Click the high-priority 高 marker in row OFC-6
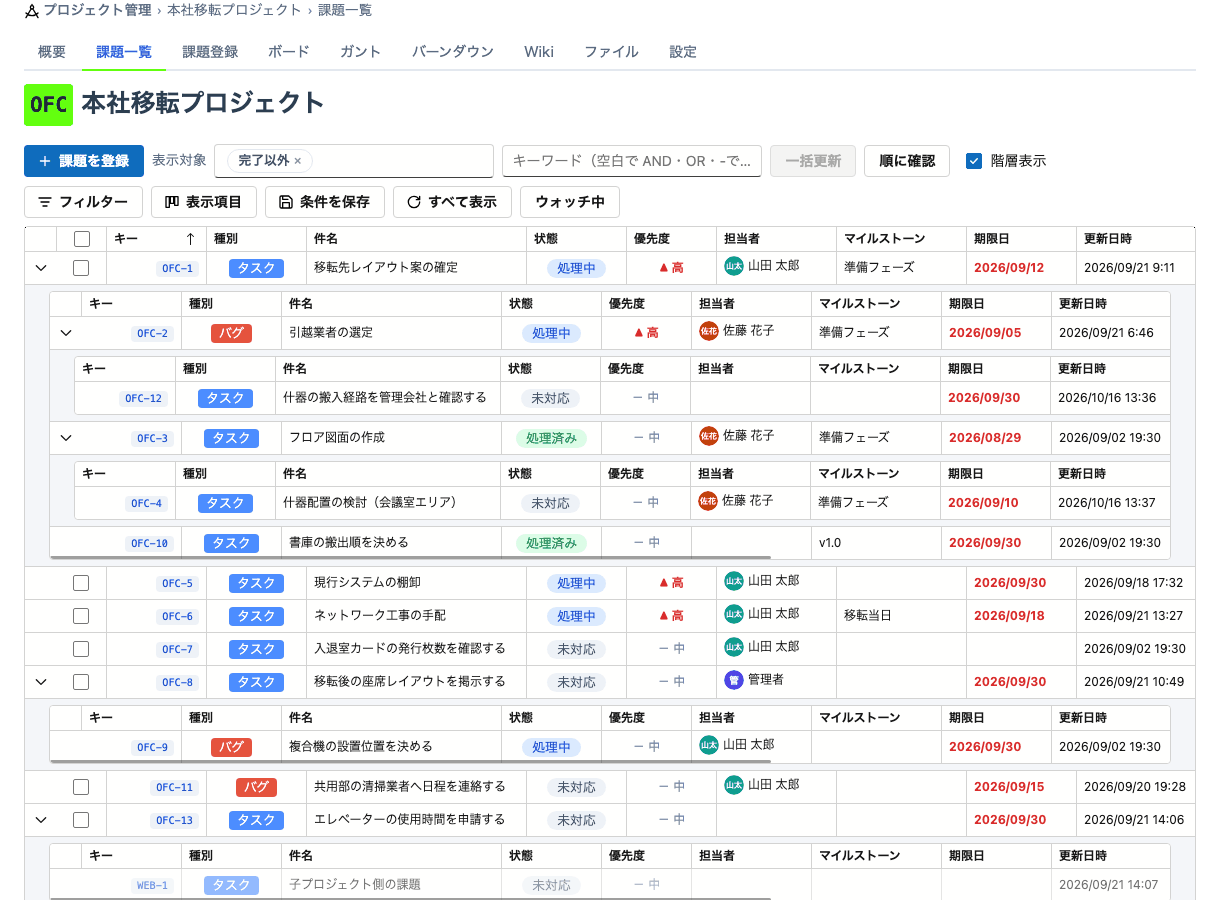The height and width of the screenshot is (900, 1220). (671, 616)
